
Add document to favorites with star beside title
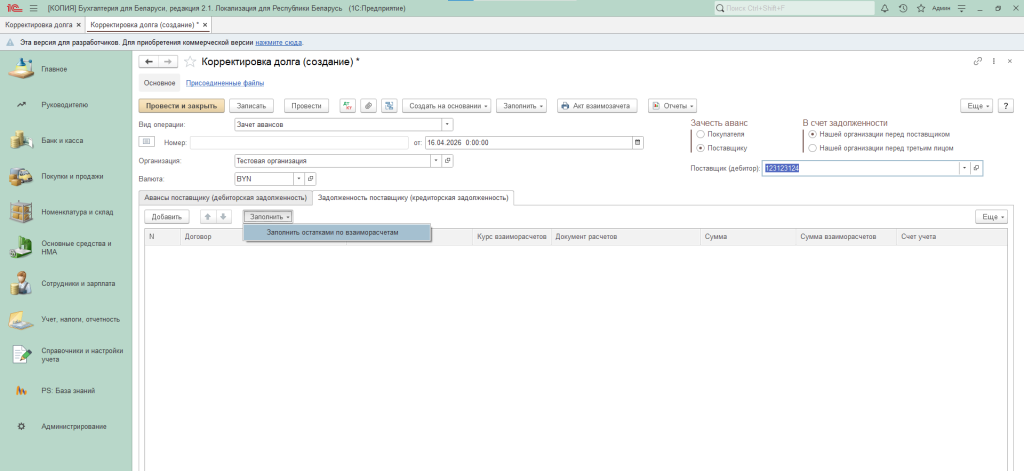tap(190, 62)
